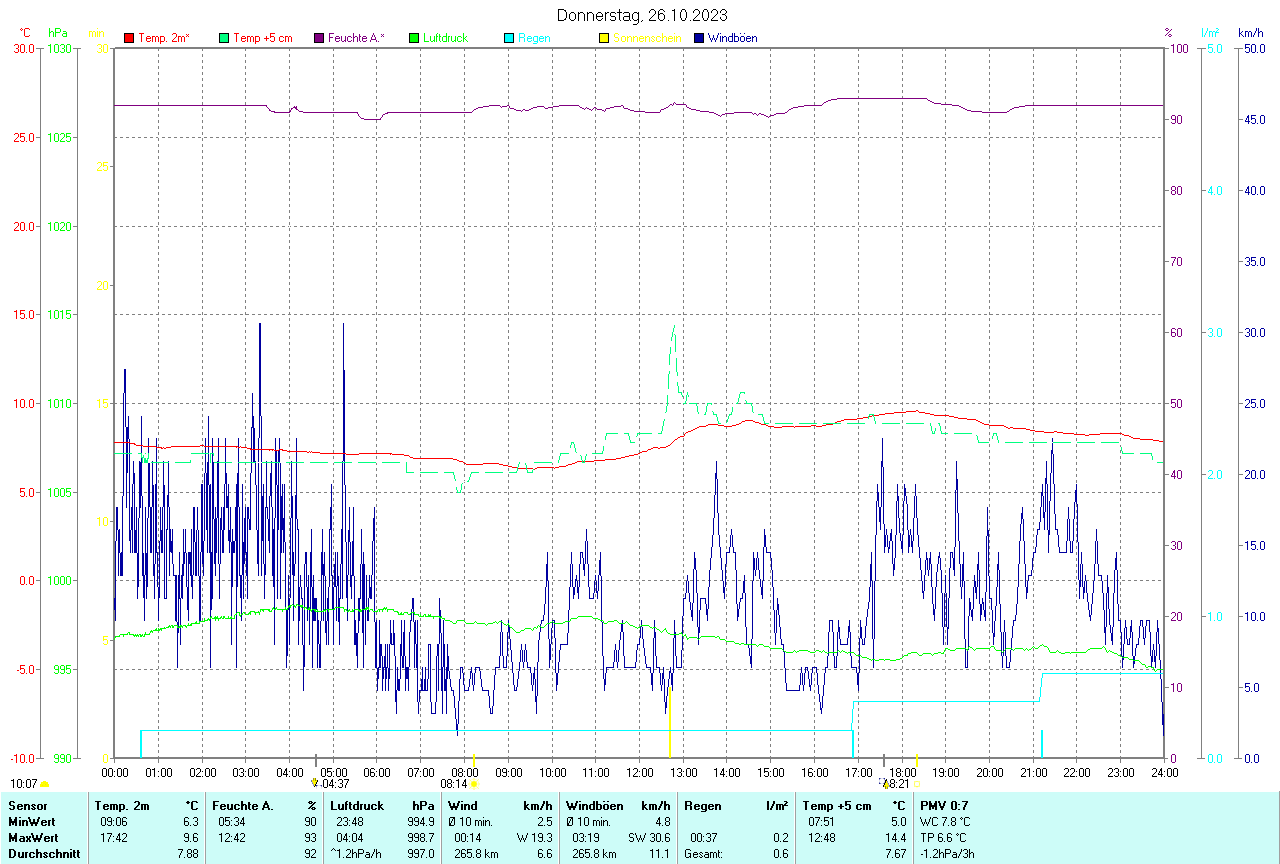Click the average pressure value '997.0'

419,853
